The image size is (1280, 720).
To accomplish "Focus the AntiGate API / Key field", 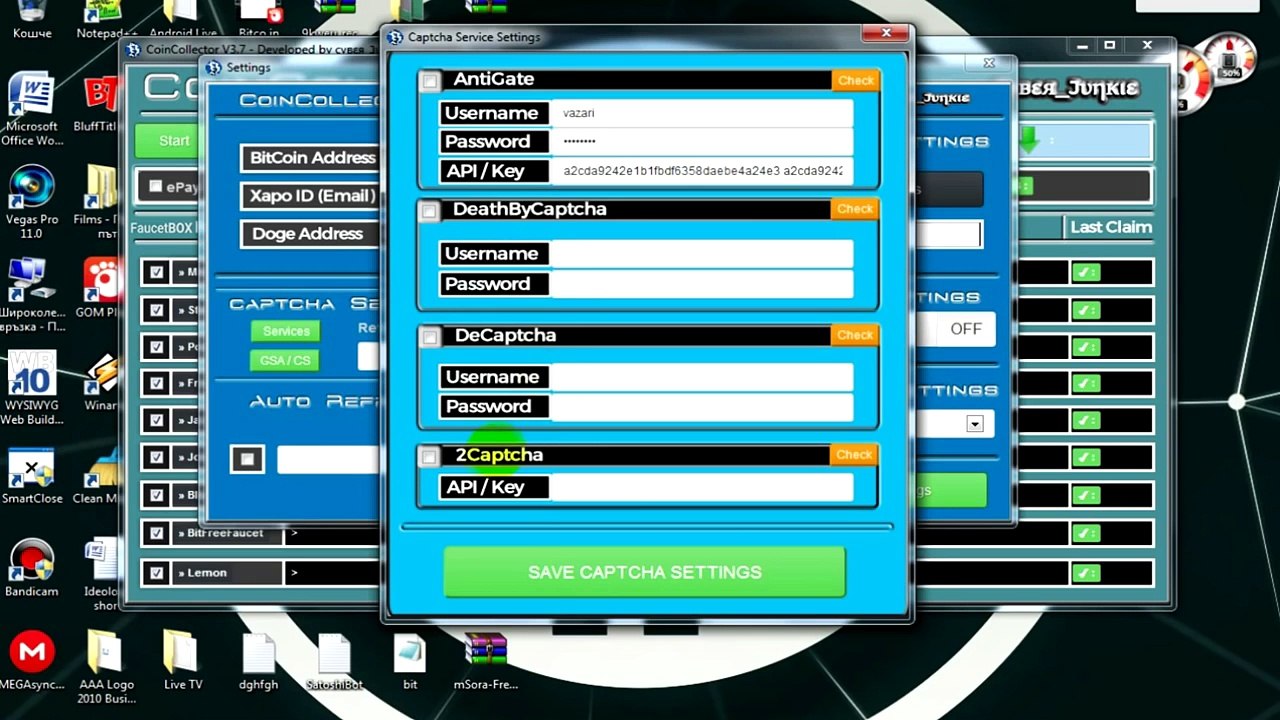I will coord(701,171).
